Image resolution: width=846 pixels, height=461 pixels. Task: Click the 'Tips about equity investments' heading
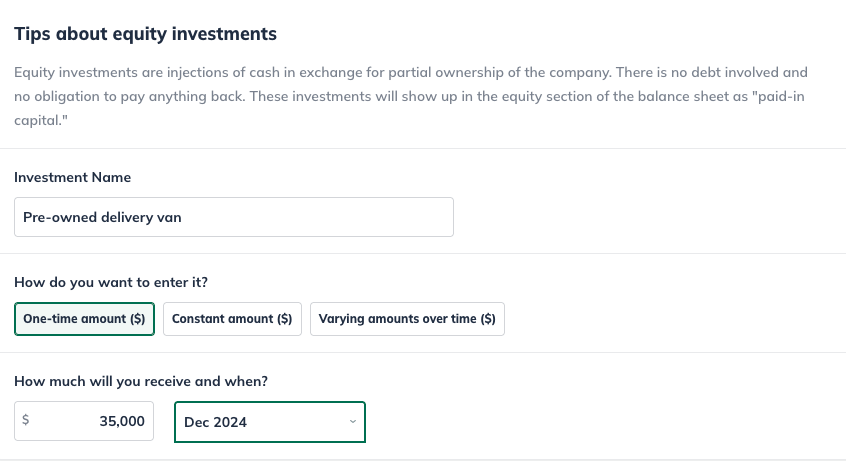coord(145,34)
